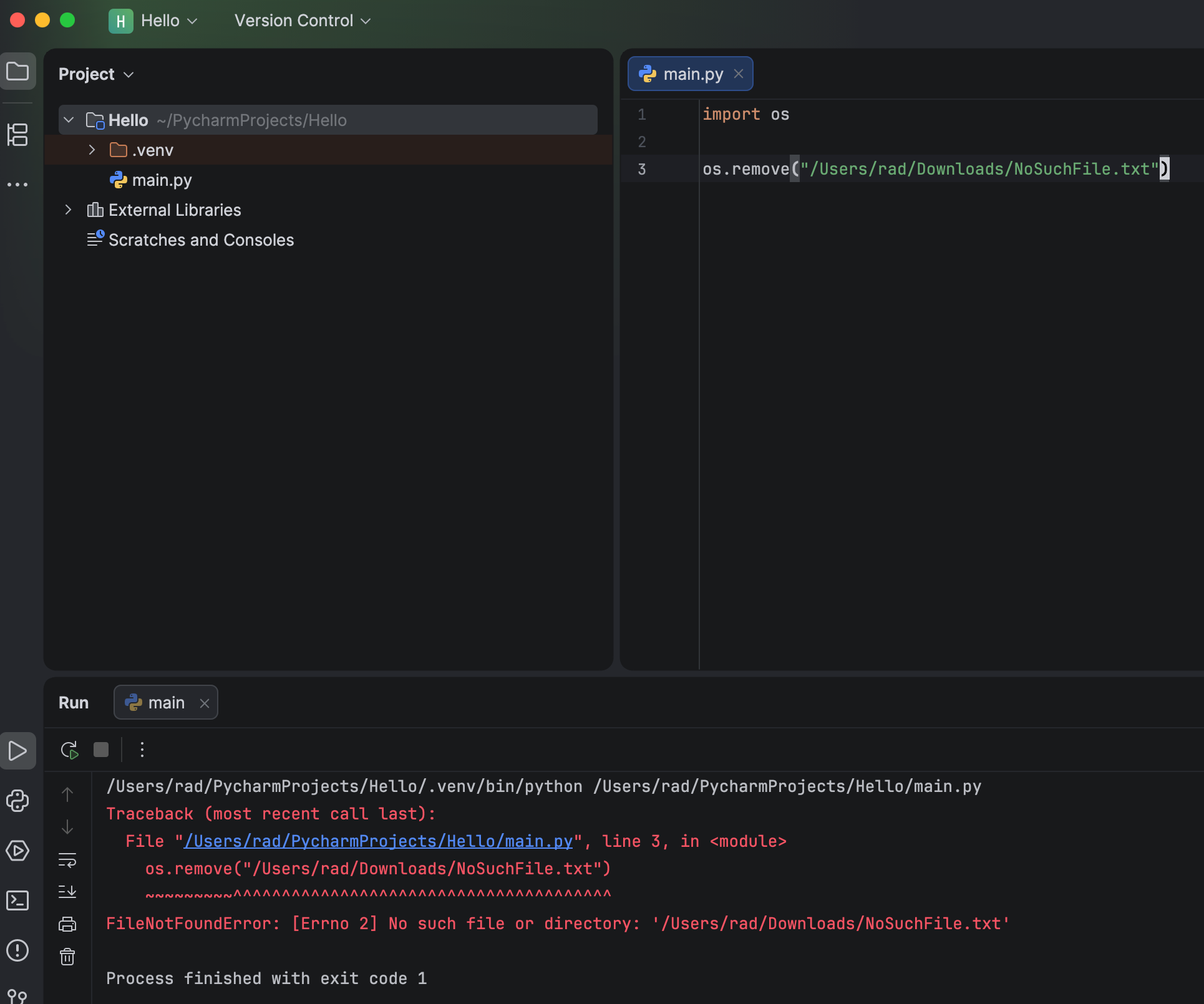Toggle scroll to end of console

(x=67, y=892)
